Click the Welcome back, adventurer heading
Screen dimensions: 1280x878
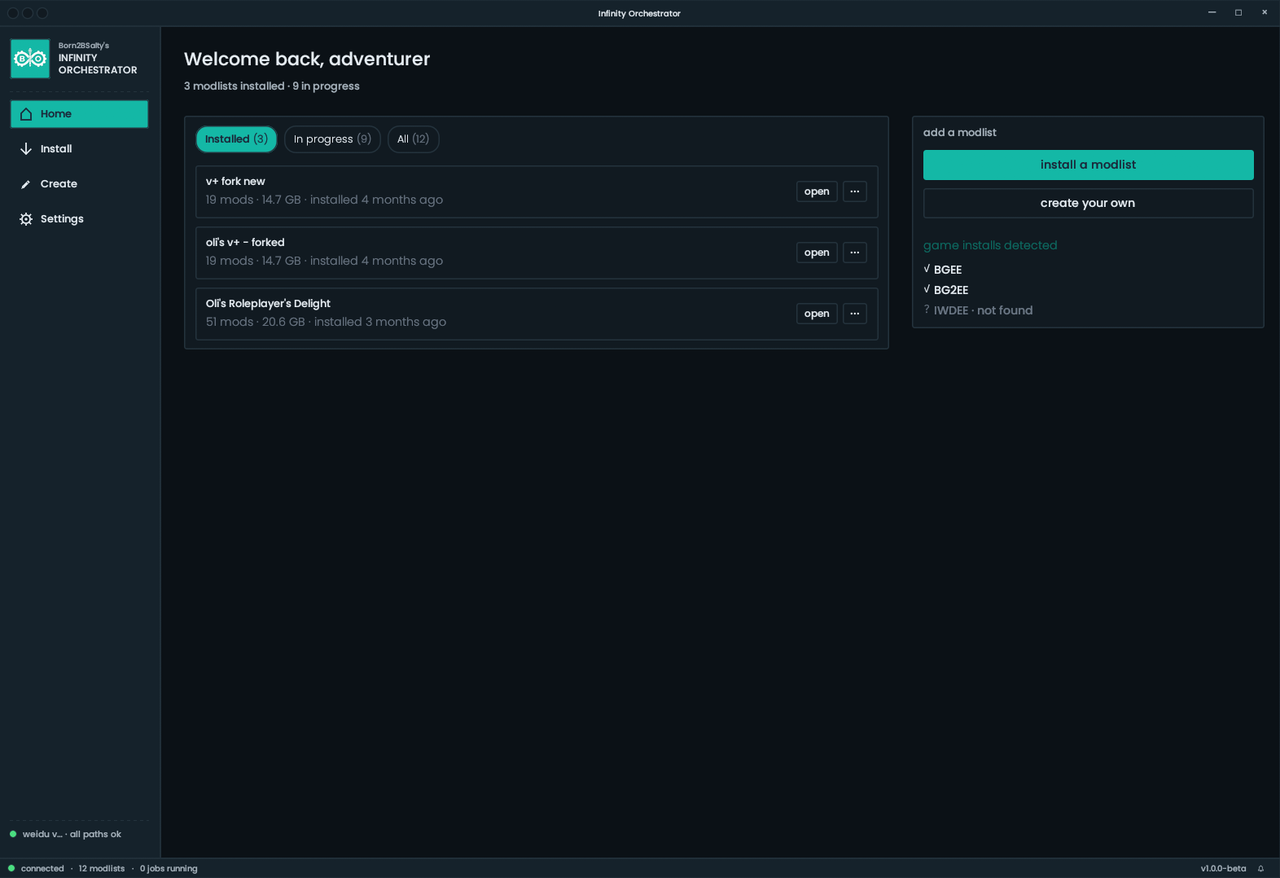[307, 59]
